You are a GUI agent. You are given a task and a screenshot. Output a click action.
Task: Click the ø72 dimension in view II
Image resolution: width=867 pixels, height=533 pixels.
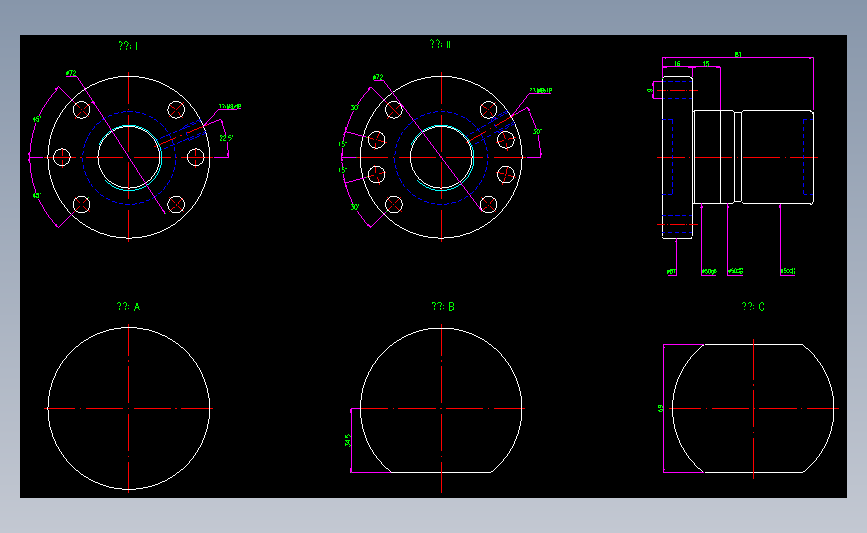coord(378,77)
